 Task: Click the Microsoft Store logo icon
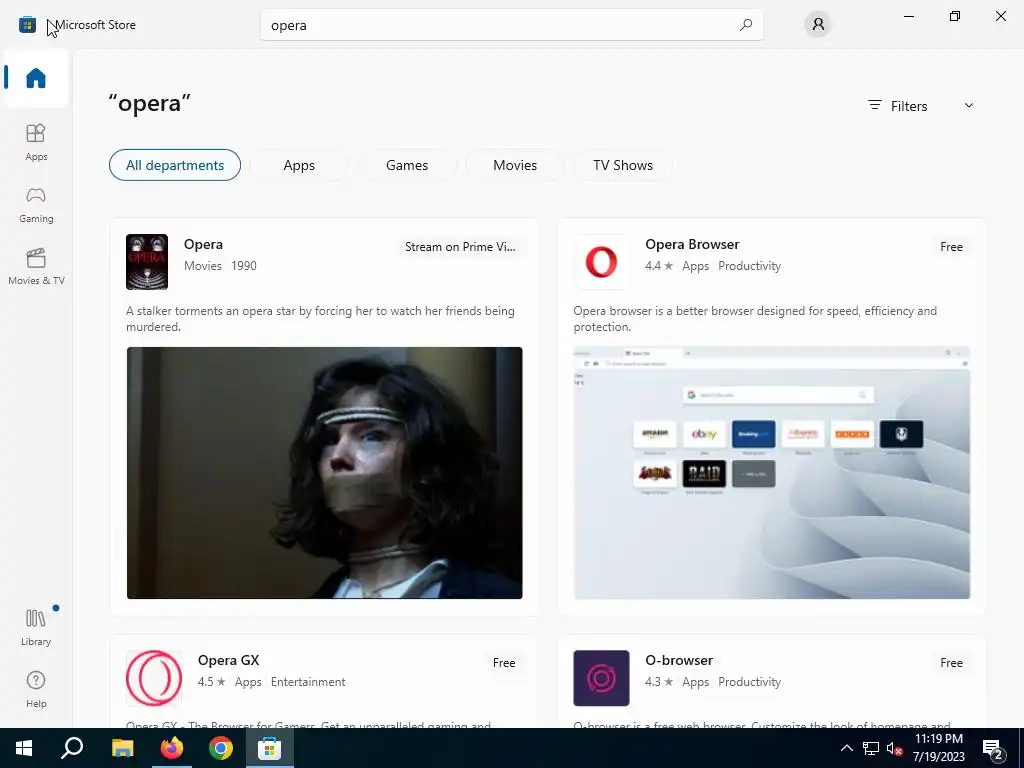pyautogui.click(x=27, y=25)
